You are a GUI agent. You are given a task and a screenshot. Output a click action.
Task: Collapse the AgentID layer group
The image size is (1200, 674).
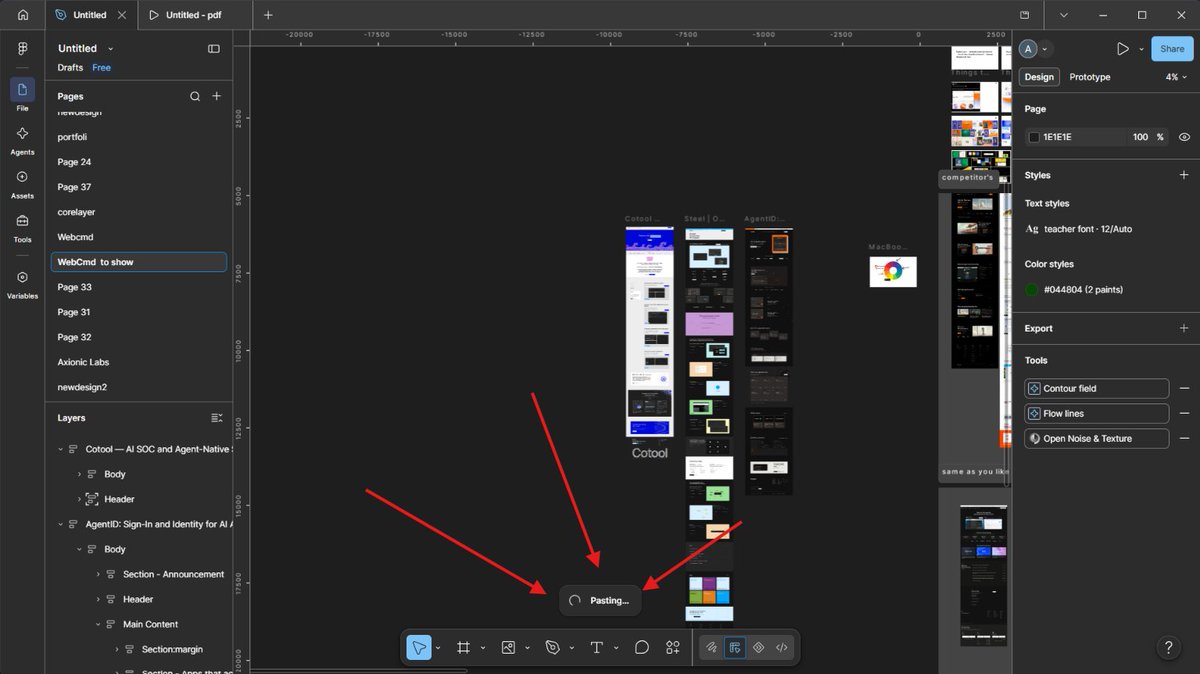tap(60, 524)
